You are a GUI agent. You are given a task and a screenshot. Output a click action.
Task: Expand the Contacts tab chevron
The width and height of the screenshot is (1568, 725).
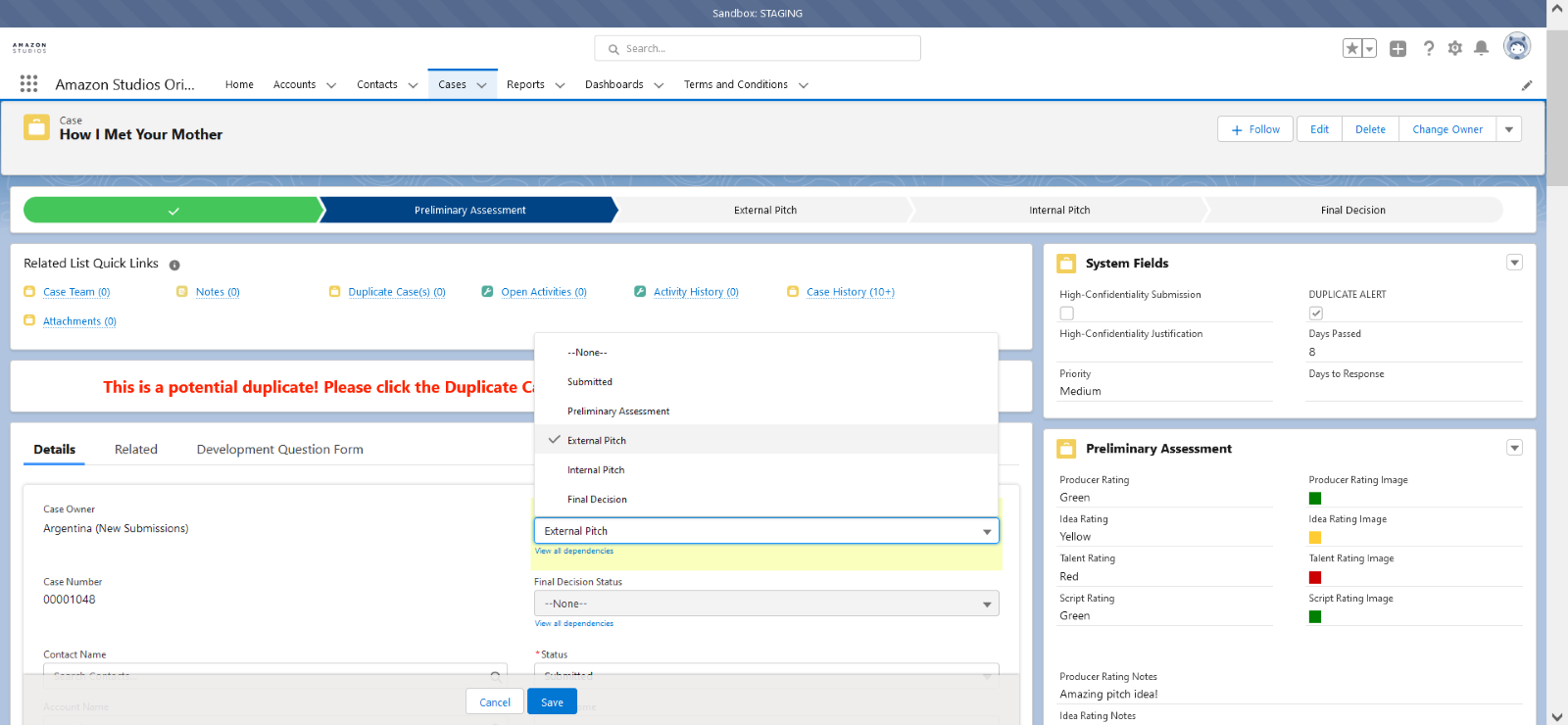coord(413,85)
